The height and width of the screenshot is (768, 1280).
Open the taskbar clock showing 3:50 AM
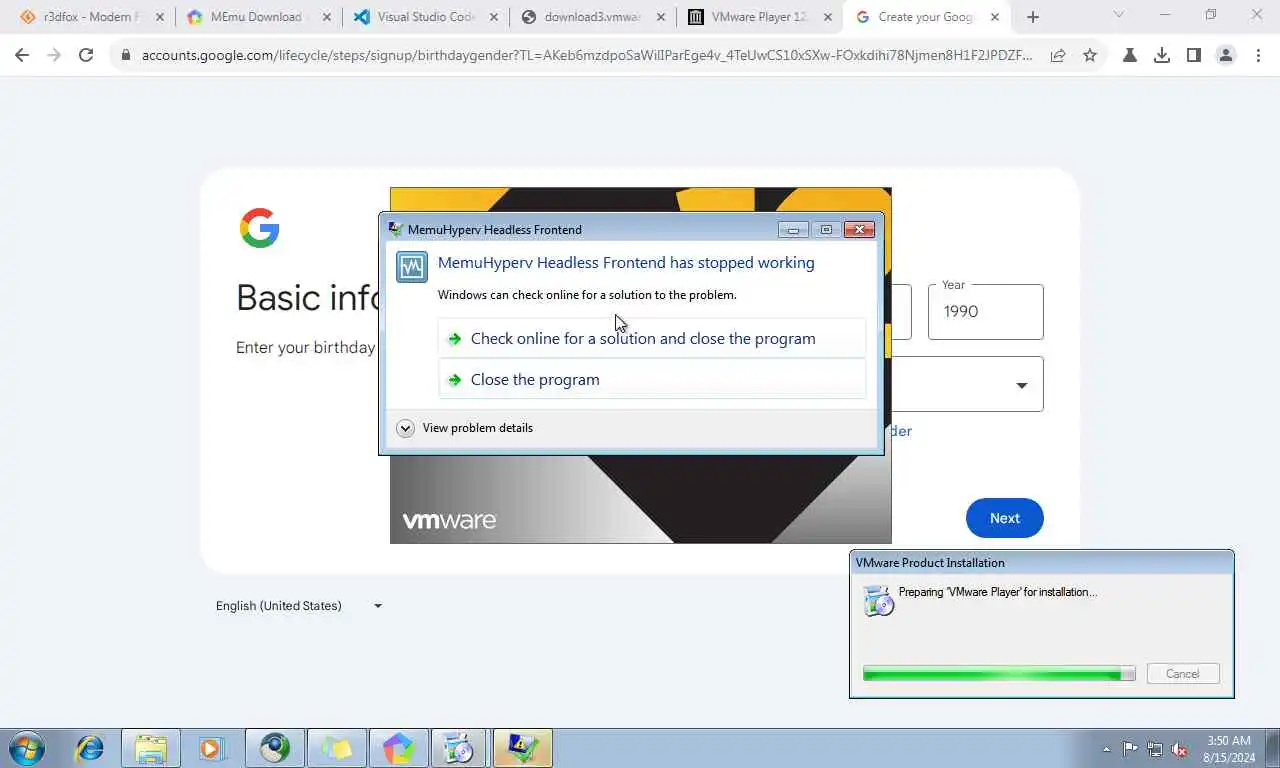click(1229, 749)
